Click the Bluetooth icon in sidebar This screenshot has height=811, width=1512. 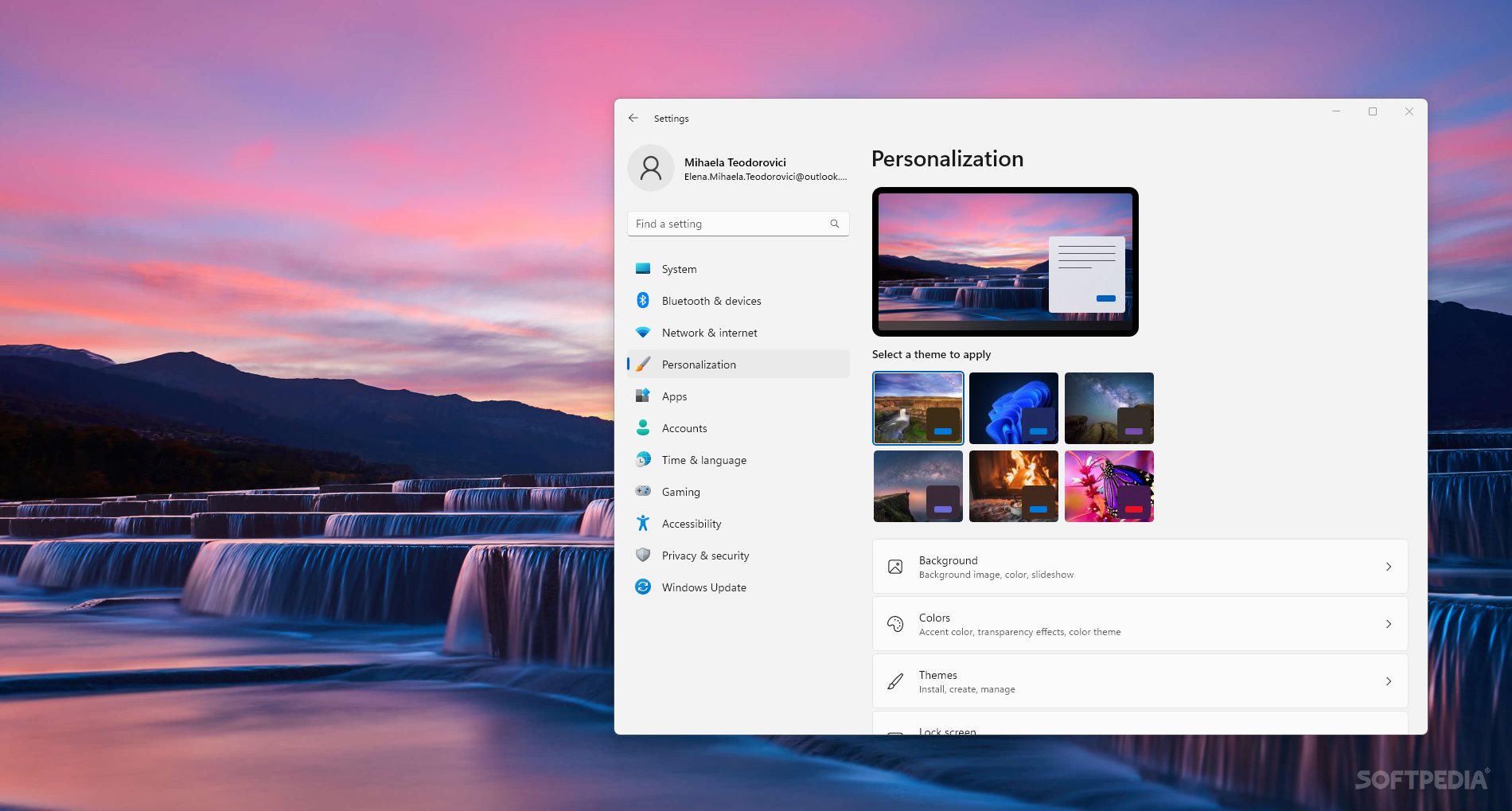[643, 300]
